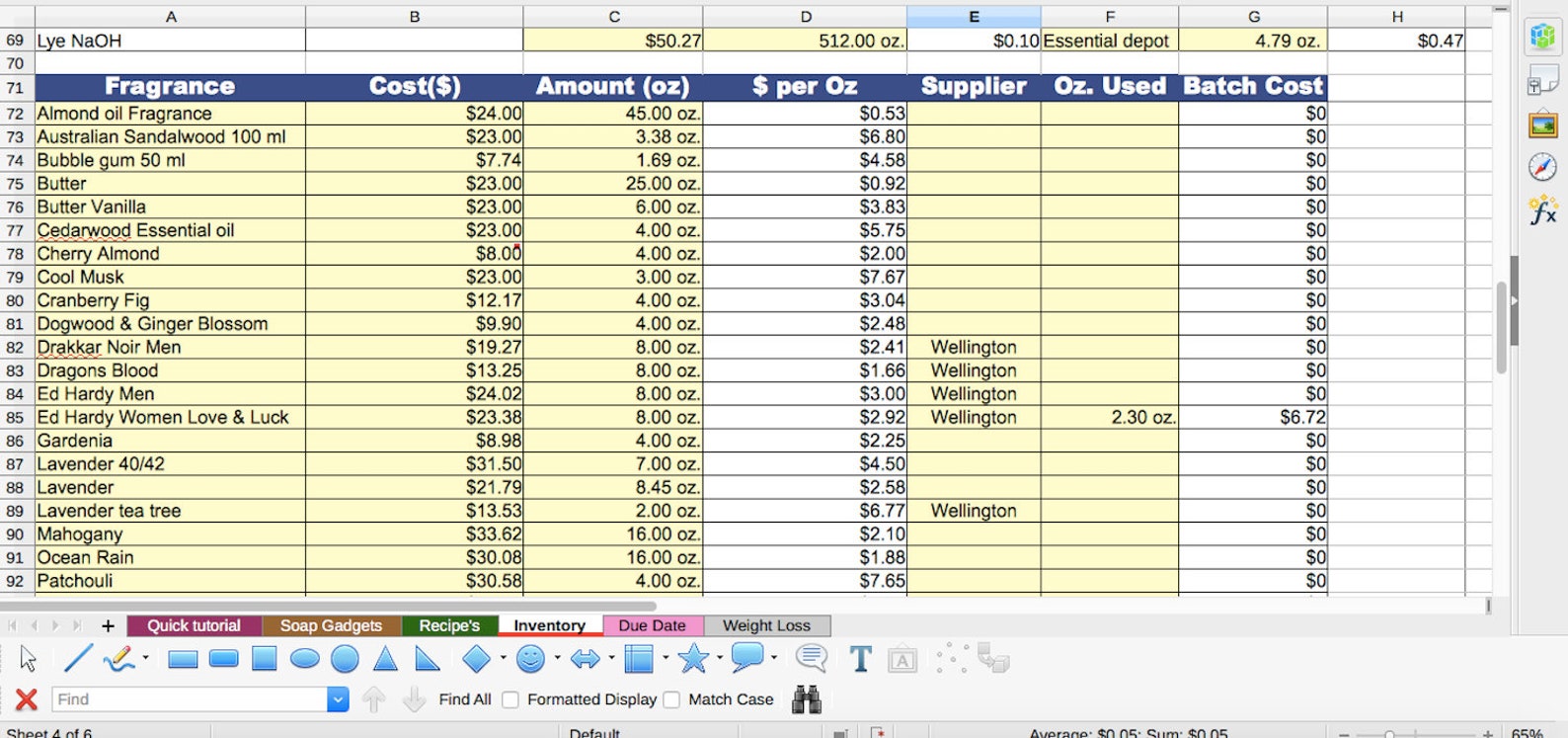This screenshot has width=1568, height=738.
Task: Collapse the sidebar using its edge handle
Action: click(x=1514, y=300)
